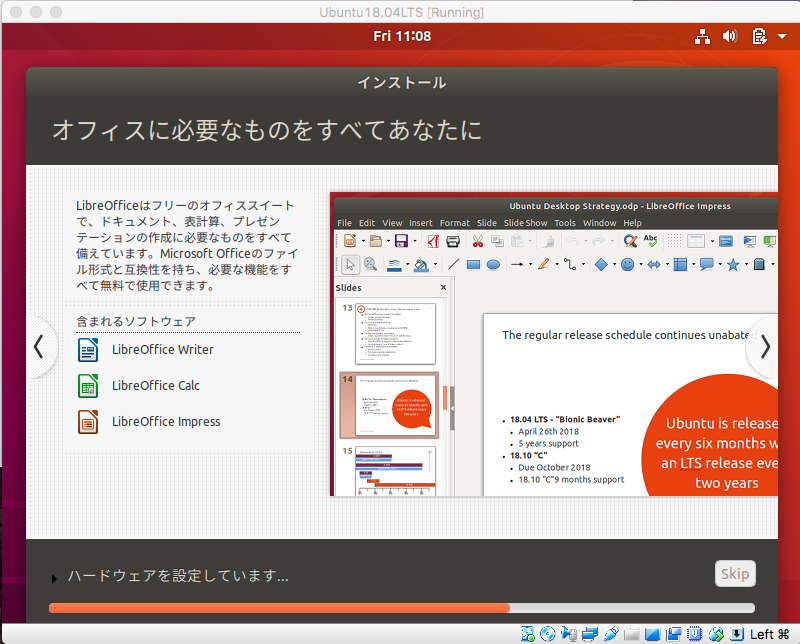Click the 'LibreOffice Writer' label
This screenshot has height=644, width=800.
[x=163, y=350]
